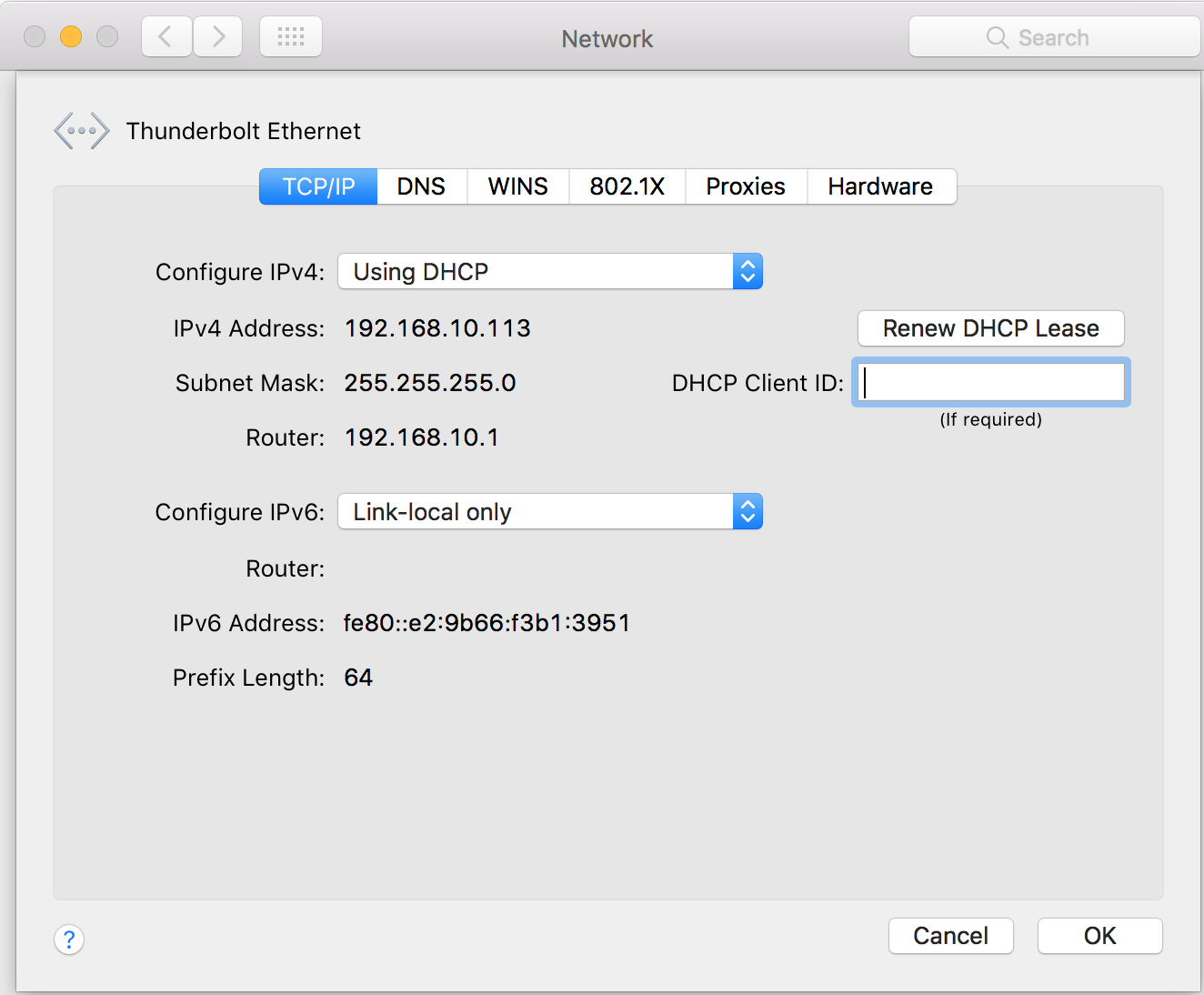Viewport: 1204px width, 995px height.
Task: Select the TCP/IP tab
Action: [317, 186]
